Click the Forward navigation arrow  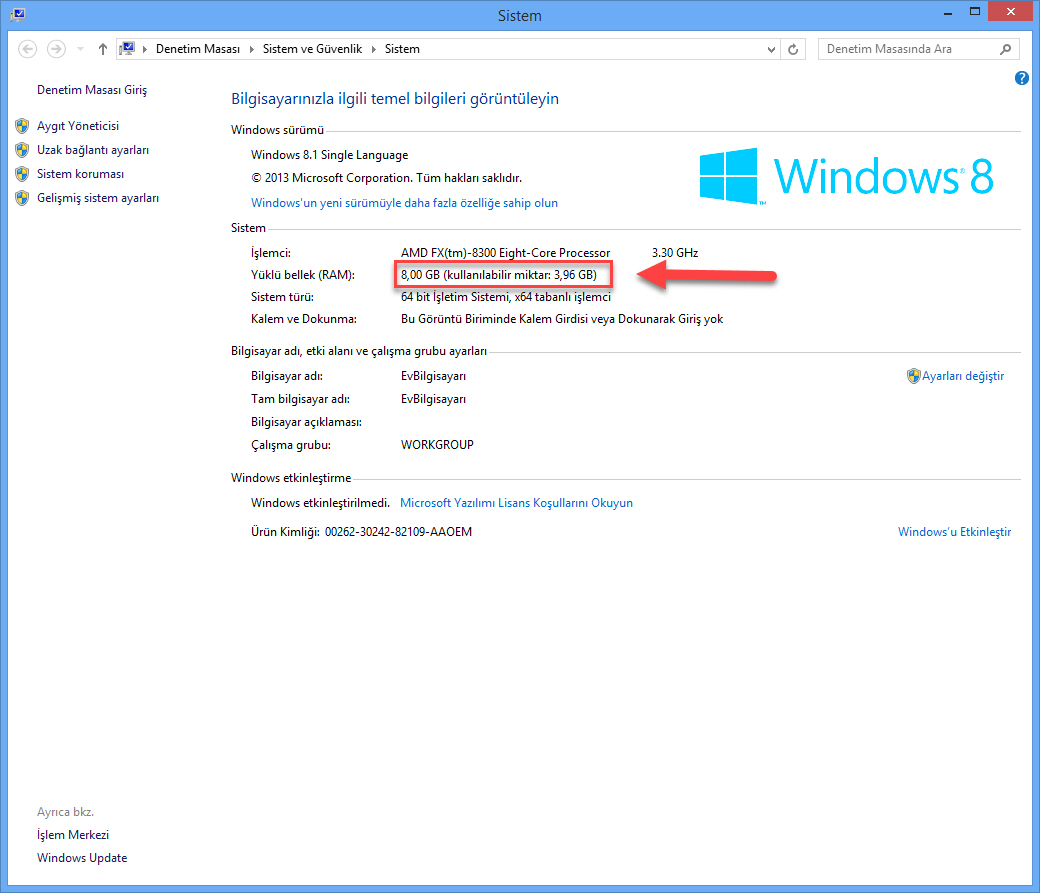click(56, 49)
